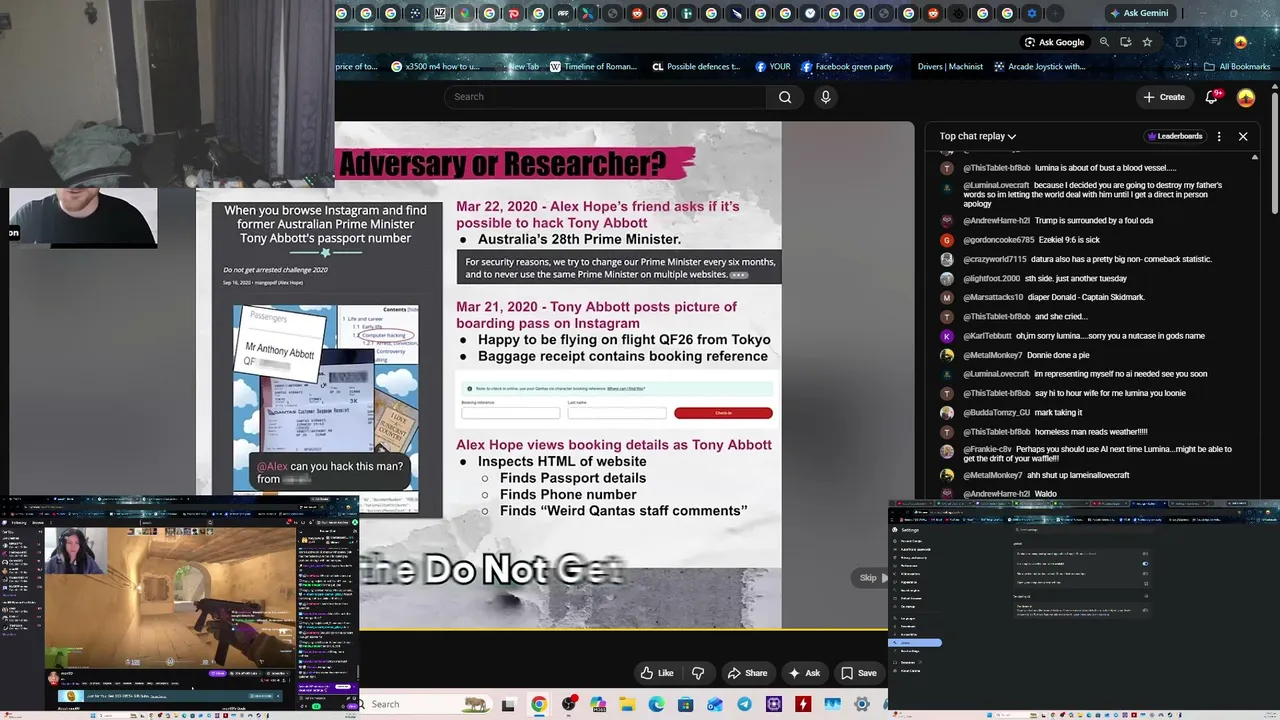Bookmark this page with the star icon

[1147, 42]
